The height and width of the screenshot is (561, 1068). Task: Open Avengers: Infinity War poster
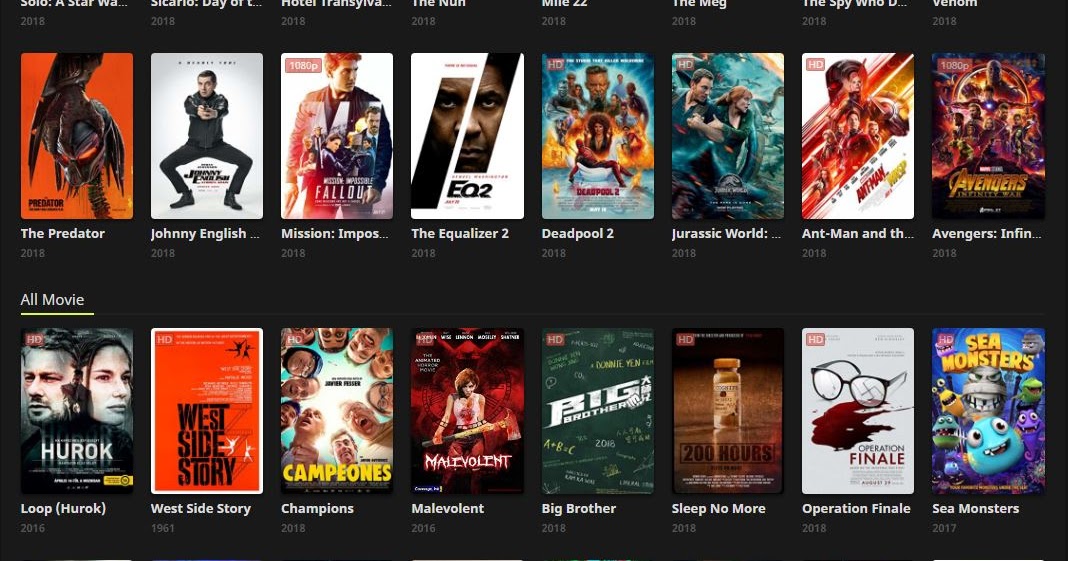(x=988, y=136)
